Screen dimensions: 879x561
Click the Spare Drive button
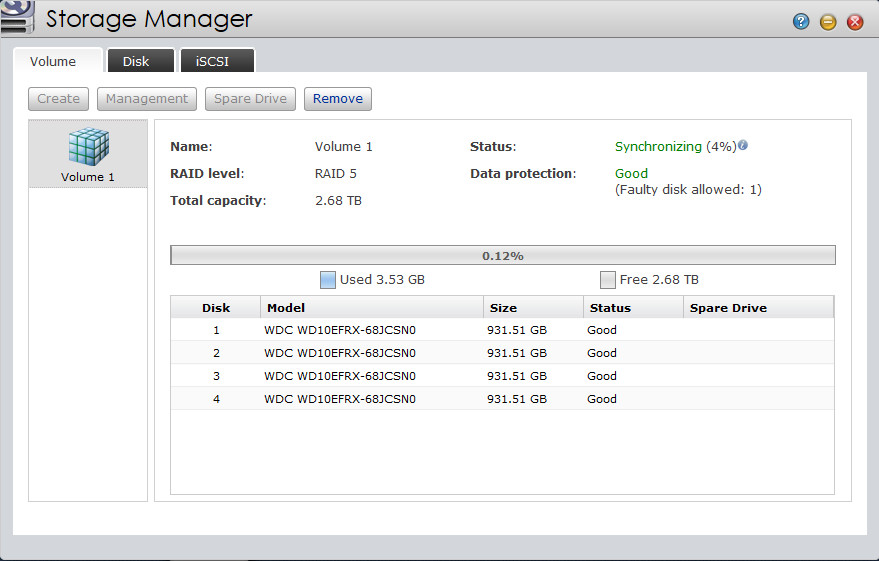click(250, 99)
